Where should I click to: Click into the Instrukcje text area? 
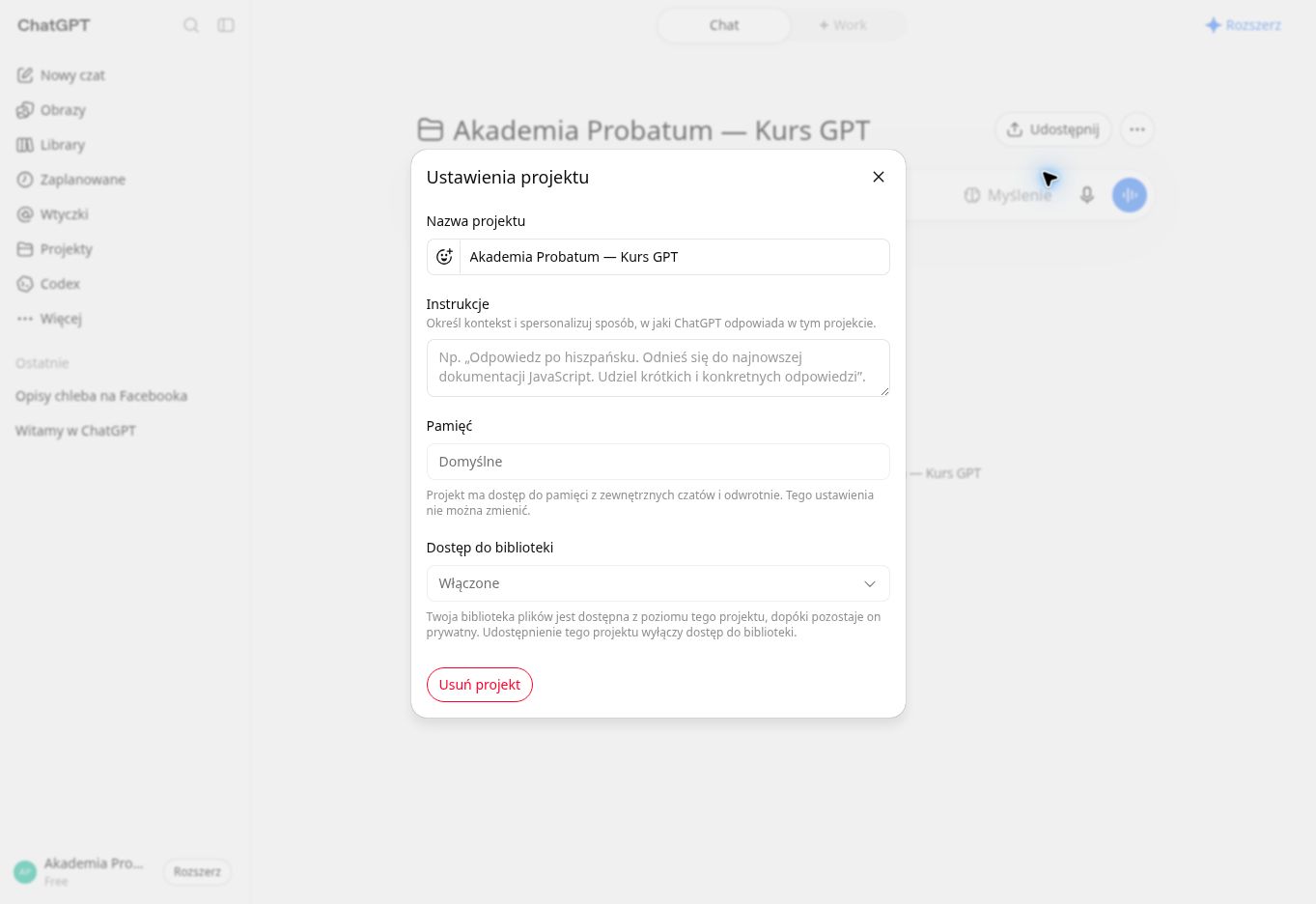coord(658,368)
